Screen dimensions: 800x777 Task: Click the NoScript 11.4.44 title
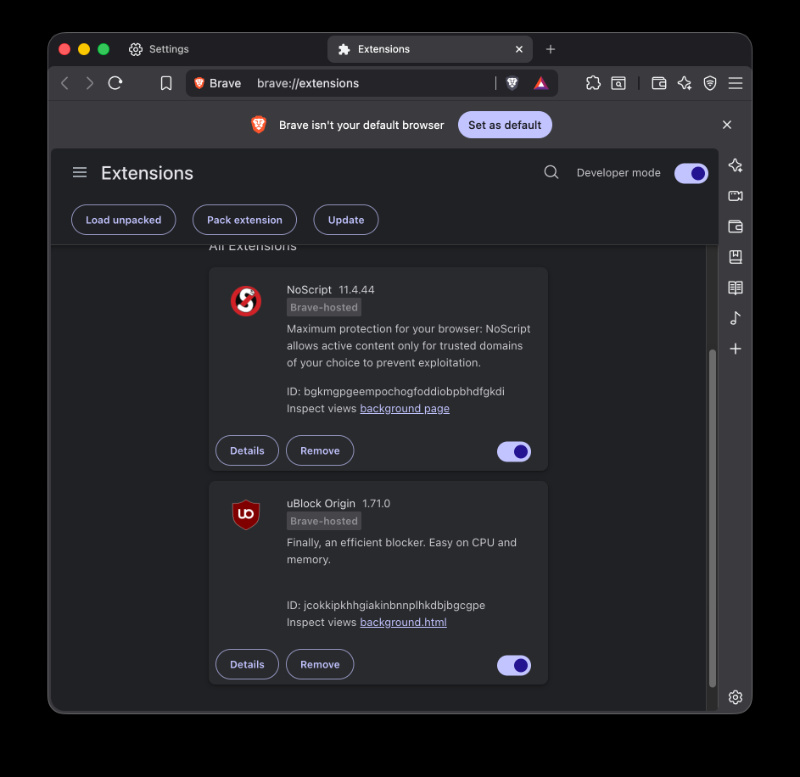point(330,290)
